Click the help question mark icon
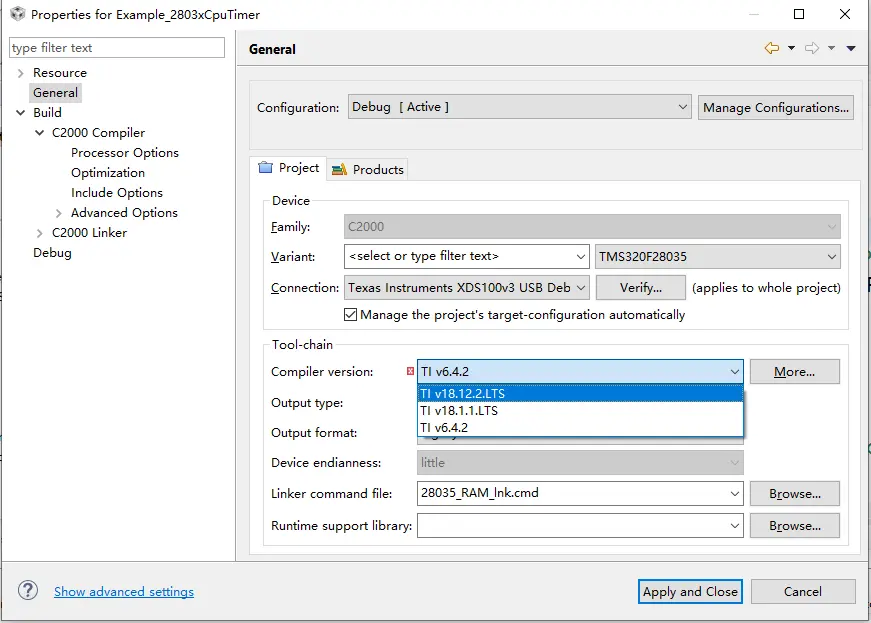The height and width of the screenshot is (623, 871). point(28,591)
